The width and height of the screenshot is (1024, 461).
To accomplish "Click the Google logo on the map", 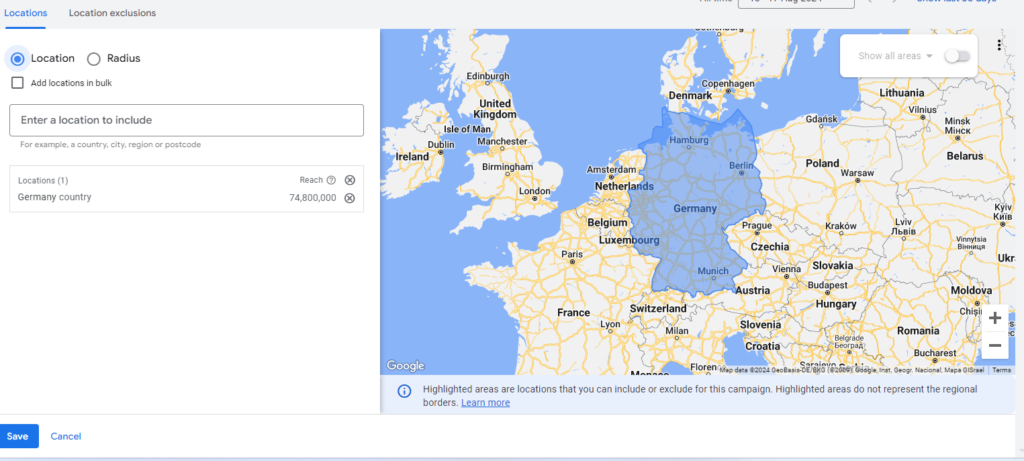I will coord(405,366).
